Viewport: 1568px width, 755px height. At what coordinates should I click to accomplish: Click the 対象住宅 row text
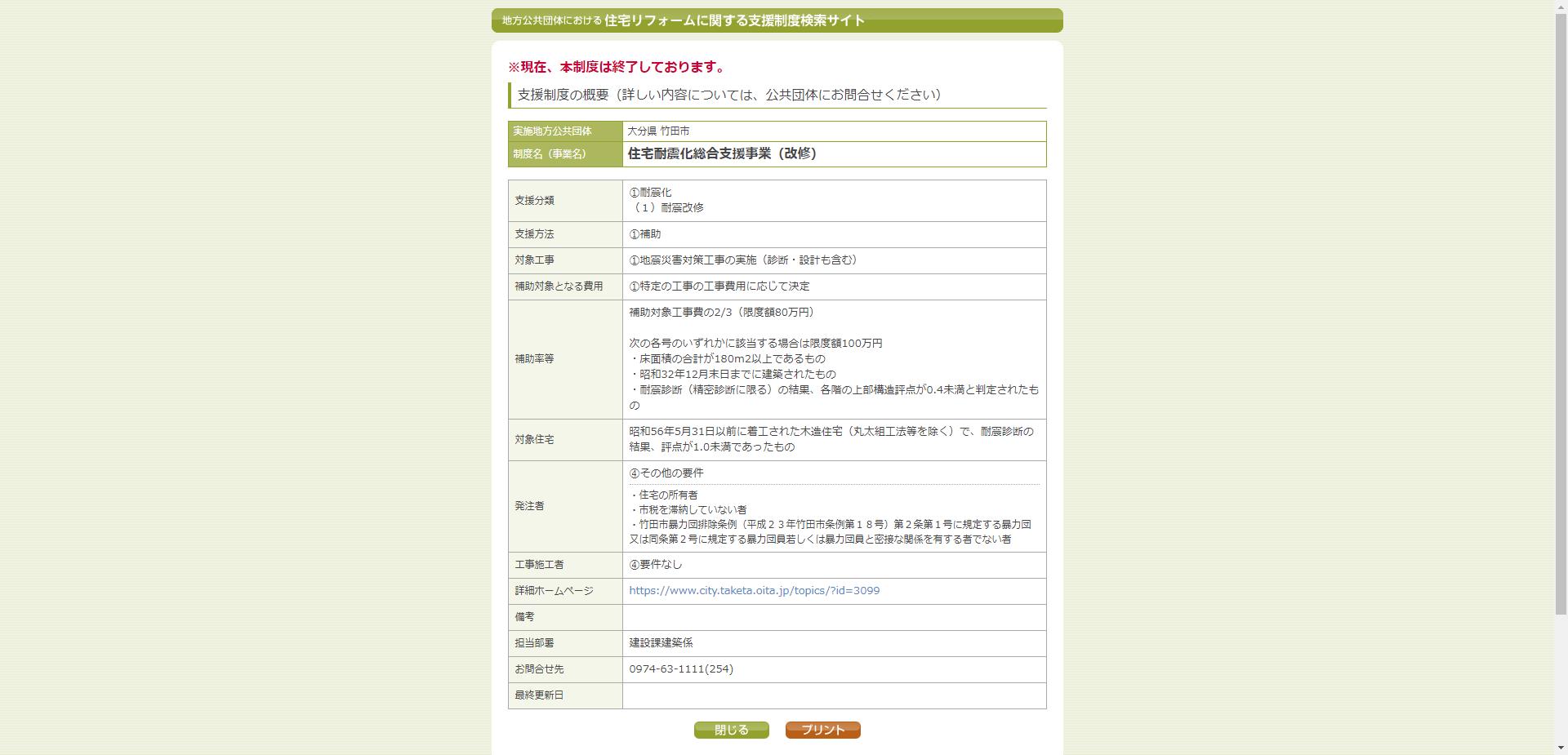[833, 440]
